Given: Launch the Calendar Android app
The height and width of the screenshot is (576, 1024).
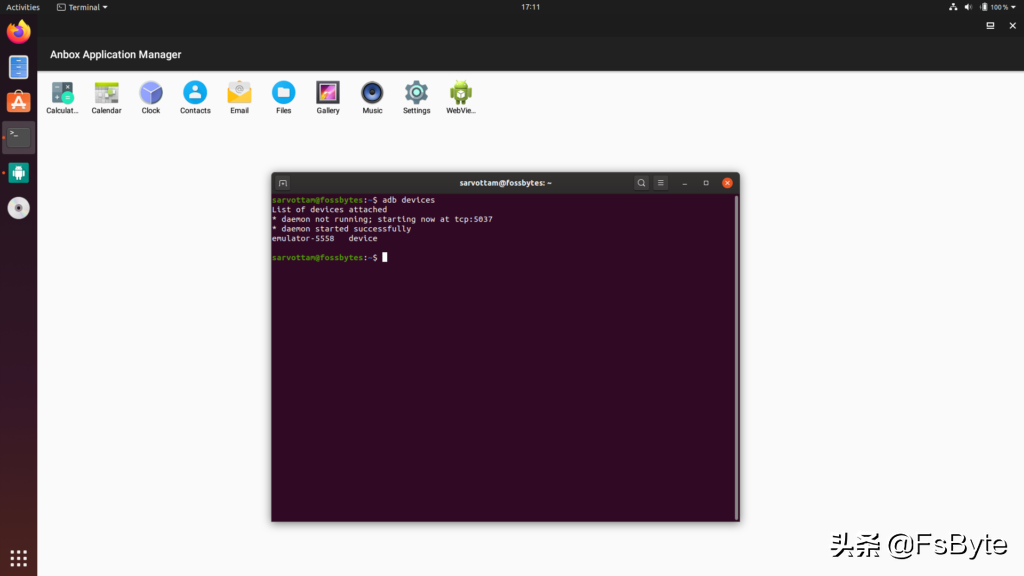Looking at the screenshot, I should coord(106,92).
